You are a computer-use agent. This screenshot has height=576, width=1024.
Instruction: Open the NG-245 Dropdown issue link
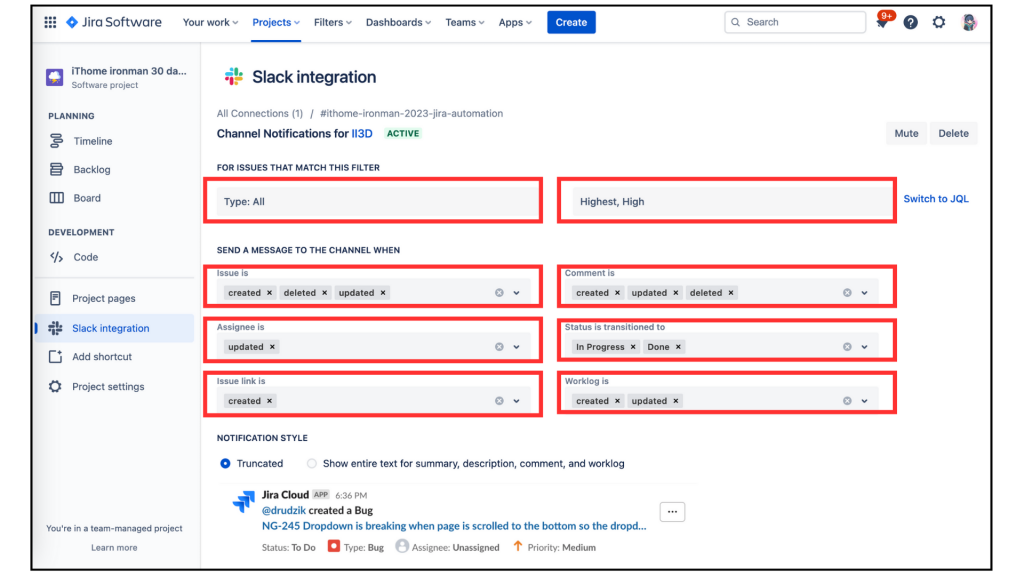(x=454, y=526)
